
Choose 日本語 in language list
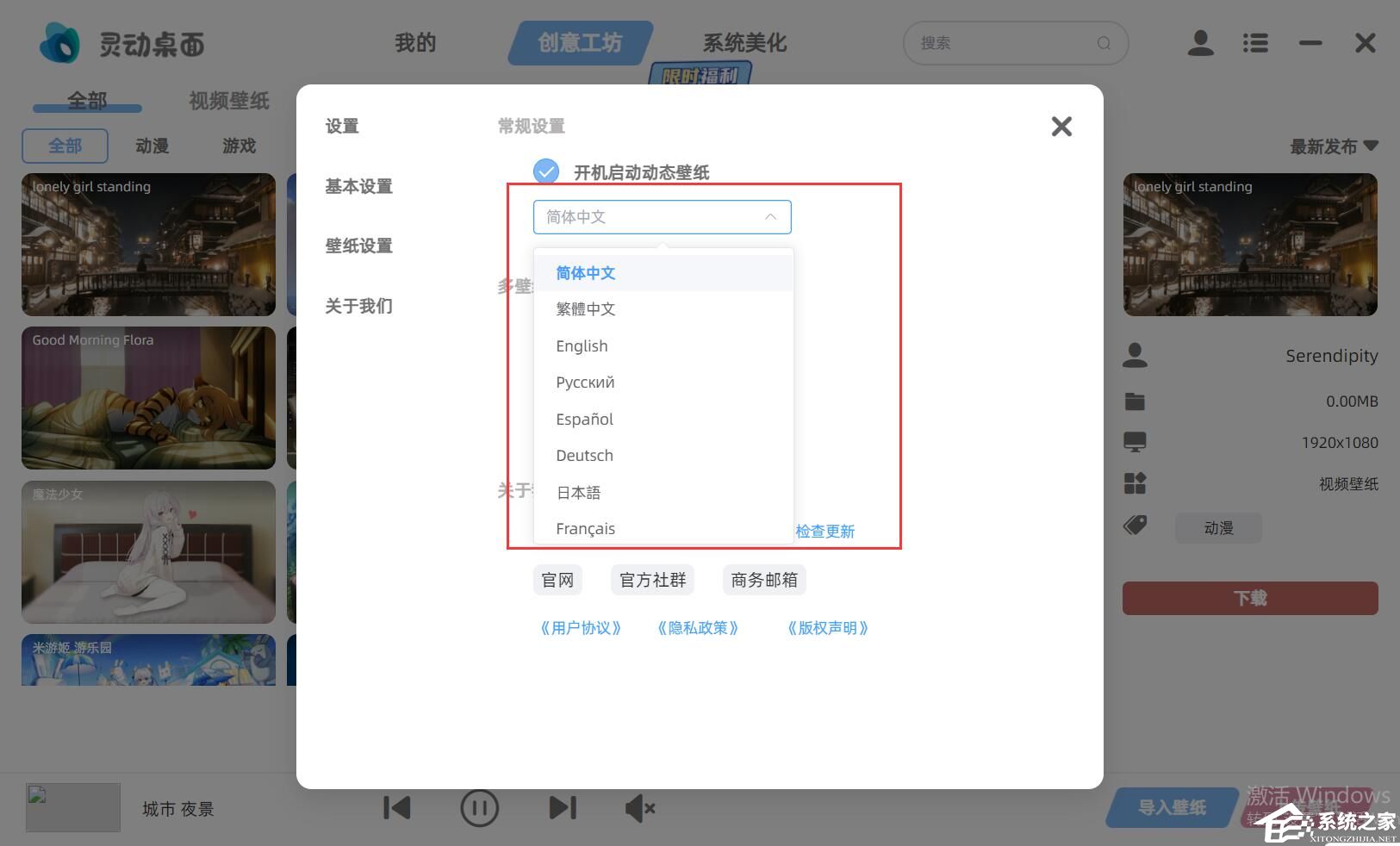(x=578, y=492)
